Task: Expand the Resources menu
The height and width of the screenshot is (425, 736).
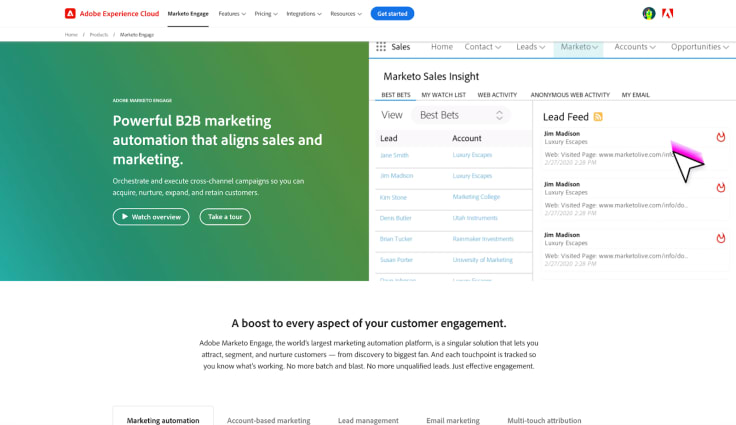Action: coord(346,14)
